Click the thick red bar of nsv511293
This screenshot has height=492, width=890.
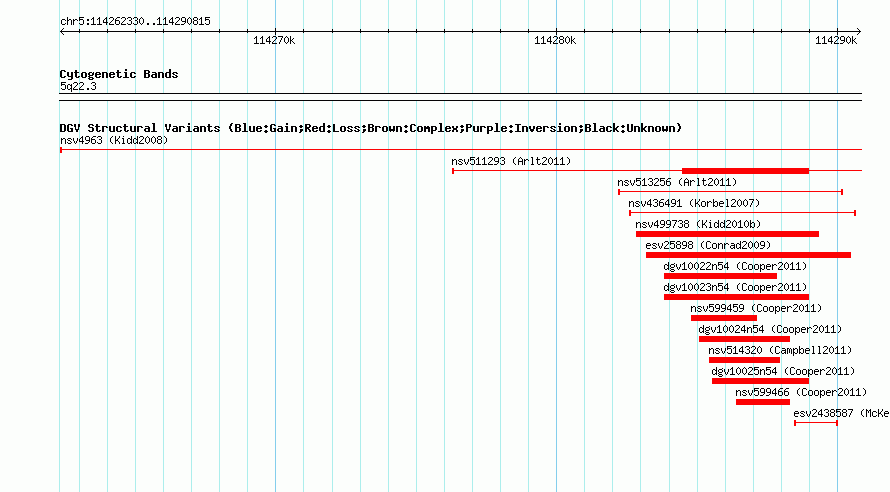[745, 171]
